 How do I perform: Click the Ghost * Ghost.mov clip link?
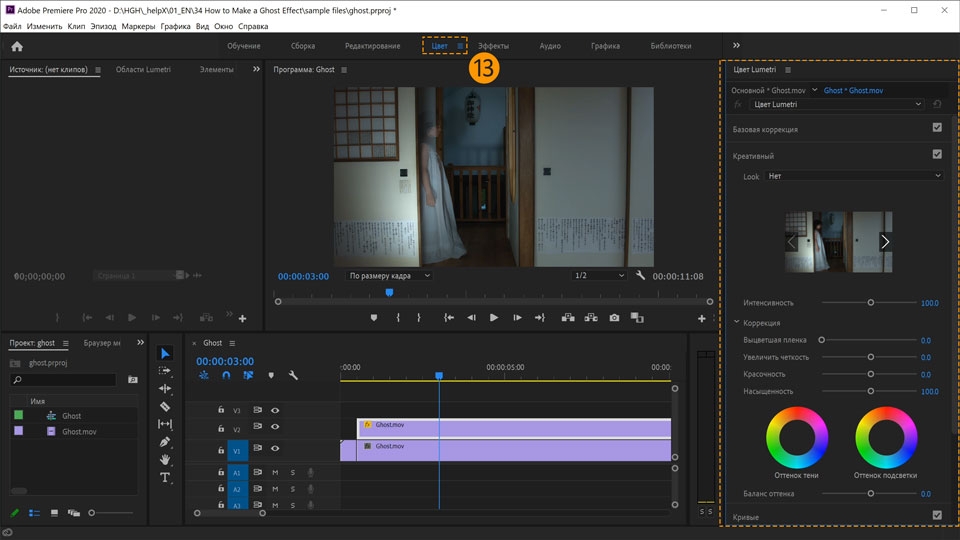coord(853,90)
